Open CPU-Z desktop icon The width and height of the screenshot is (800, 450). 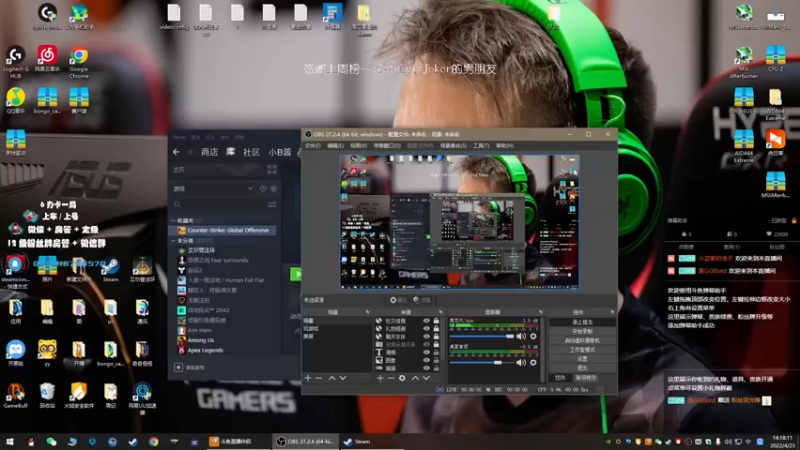[x=776, y=59]
